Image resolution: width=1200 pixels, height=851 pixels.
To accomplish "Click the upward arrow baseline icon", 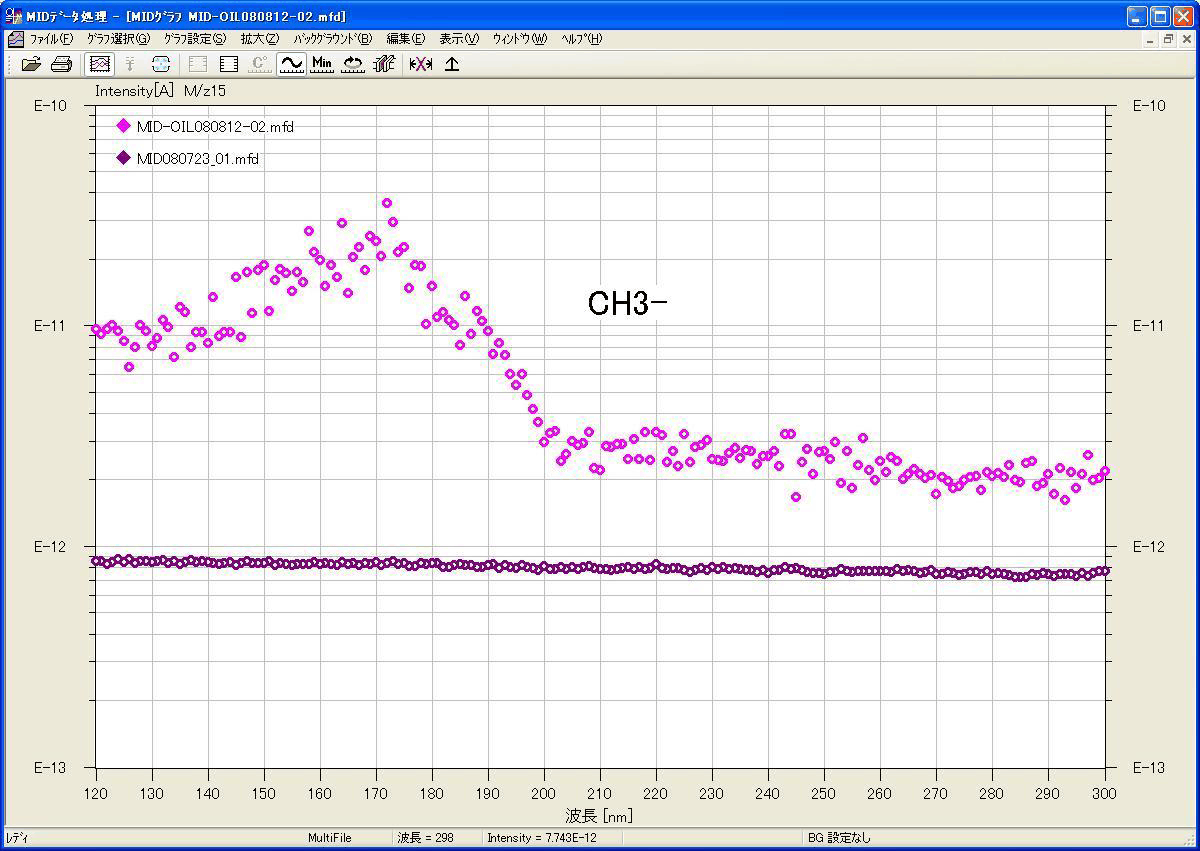I will pyautogui.click(x=452, y=64).
